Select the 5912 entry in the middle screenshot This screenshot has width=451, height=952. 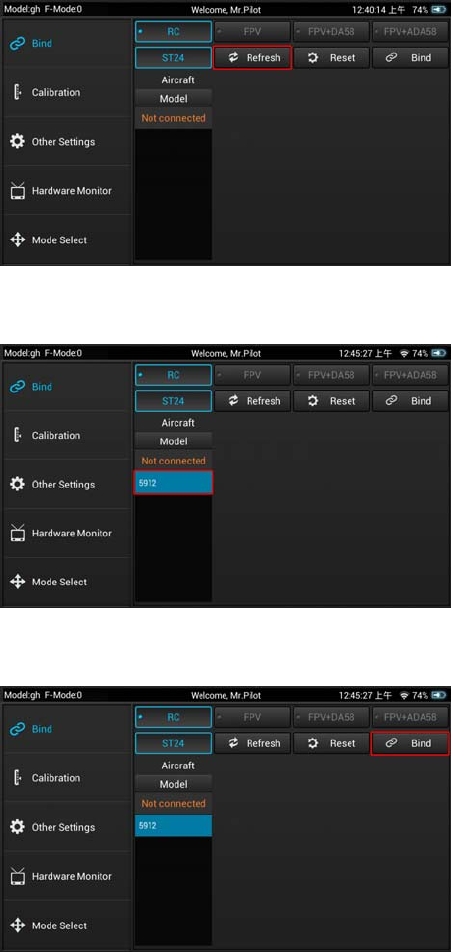(x=174, y=483)
